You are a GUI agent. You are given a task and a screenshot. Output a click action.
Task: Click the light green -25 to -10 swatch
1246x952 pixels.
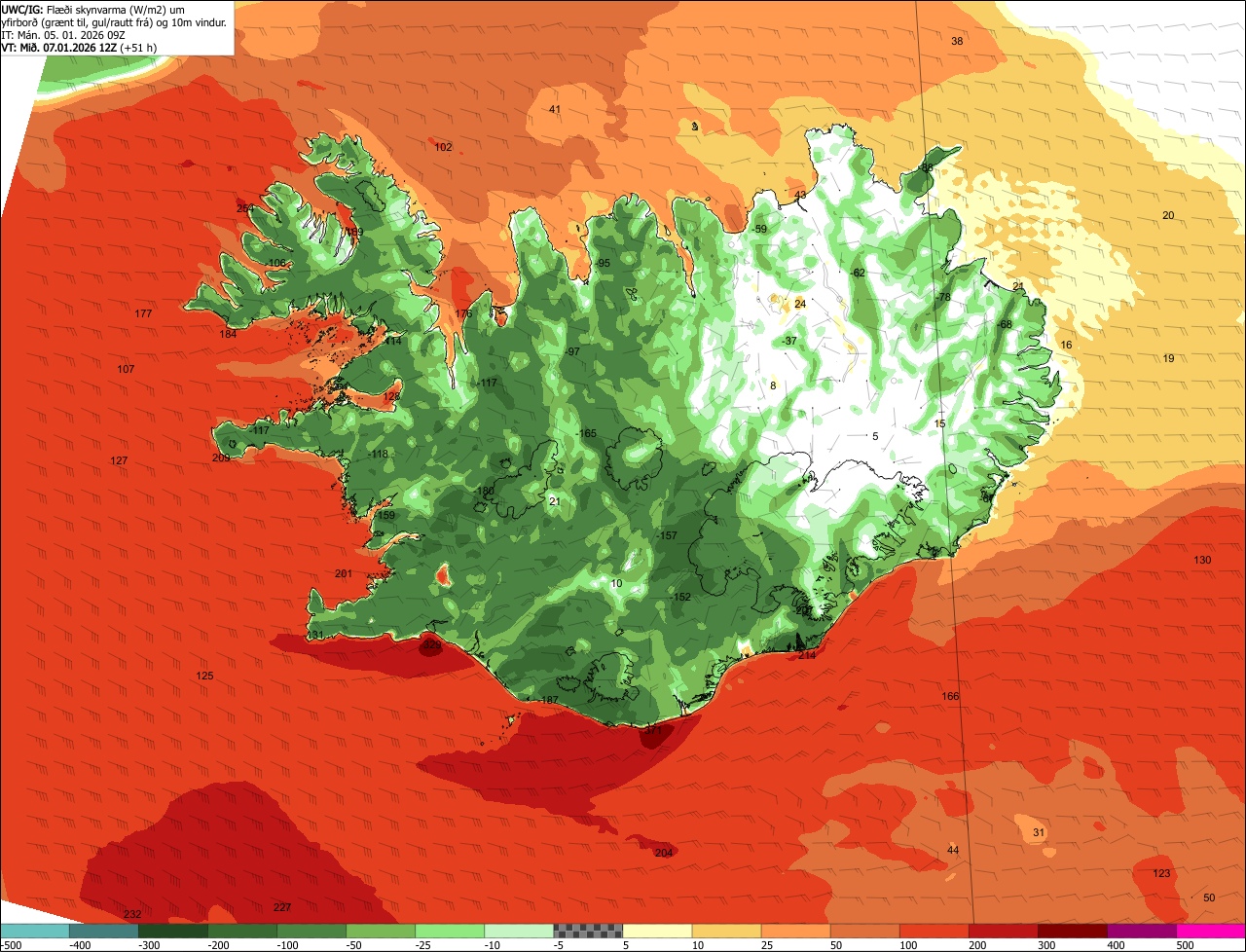coord(450,931)
